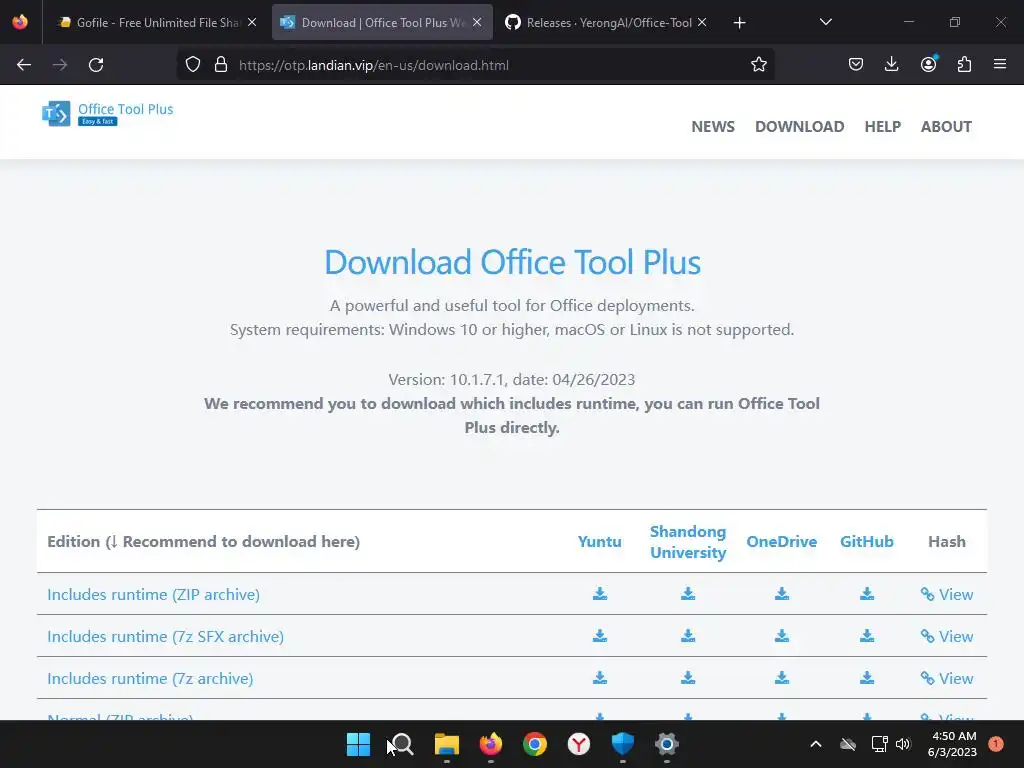Open the DOWNLOAD menu item

pyautogui.click(x=799, y=126)
